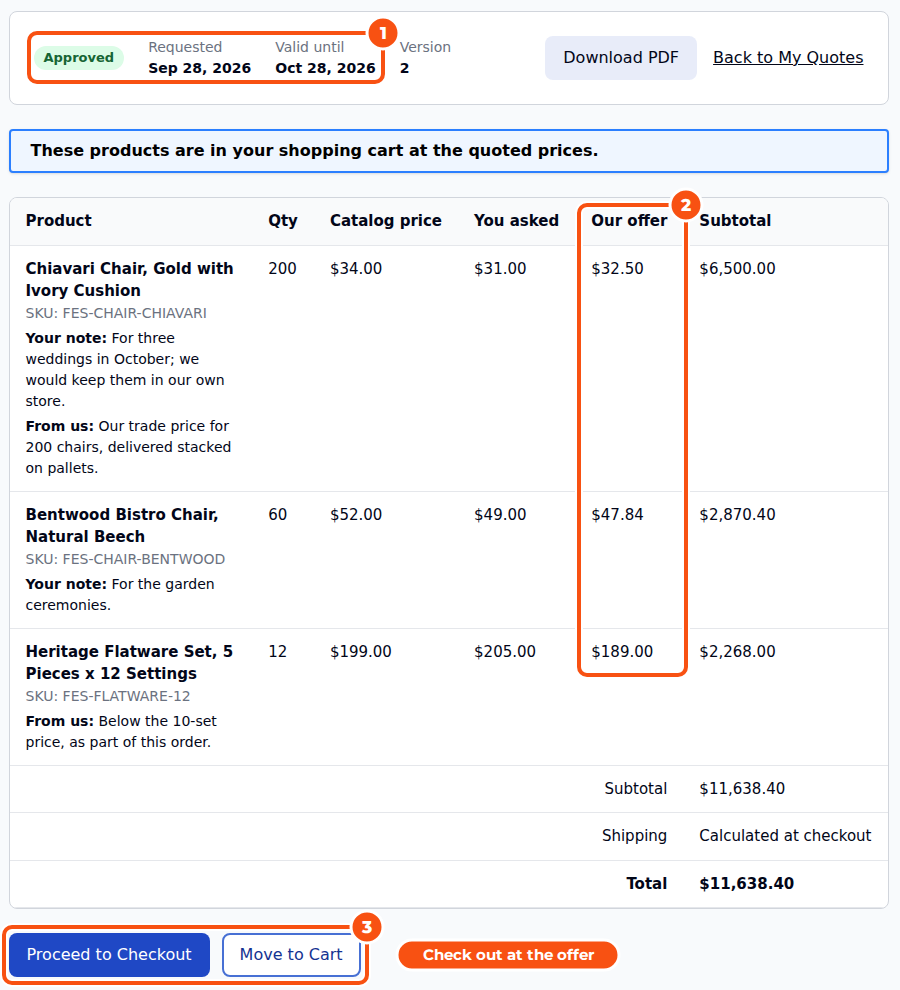Select the Heritage Flatware Set product name
The width and height of the screenshot is (900, 990).
129,662
